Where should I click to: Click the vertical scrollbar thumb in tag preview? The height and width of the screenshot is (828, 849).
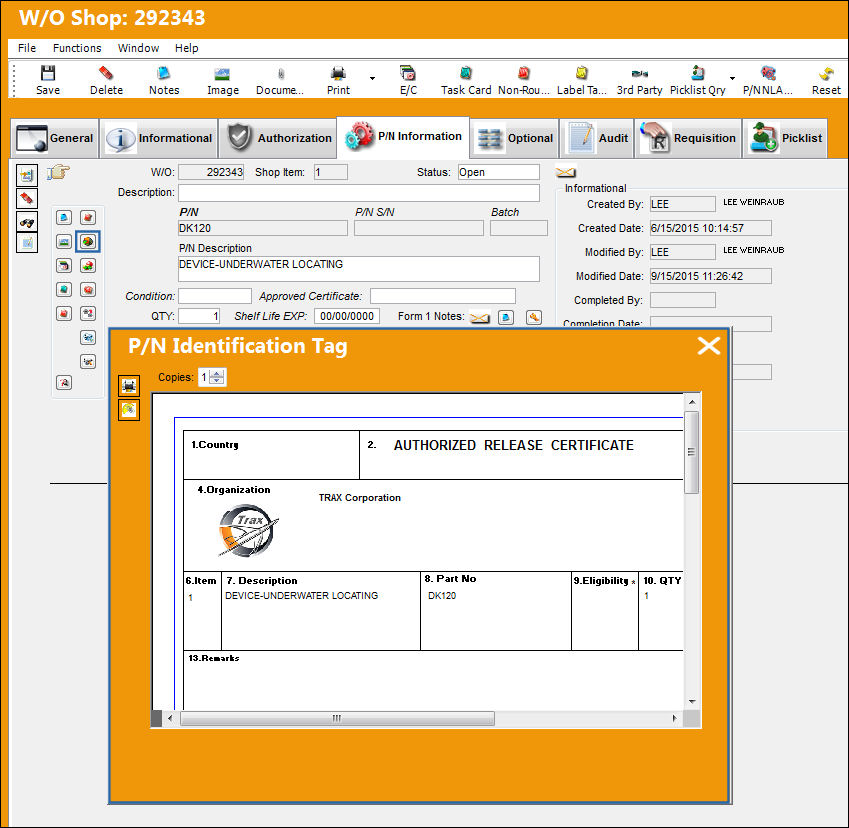pyautogui.click(x=691, y=452)
